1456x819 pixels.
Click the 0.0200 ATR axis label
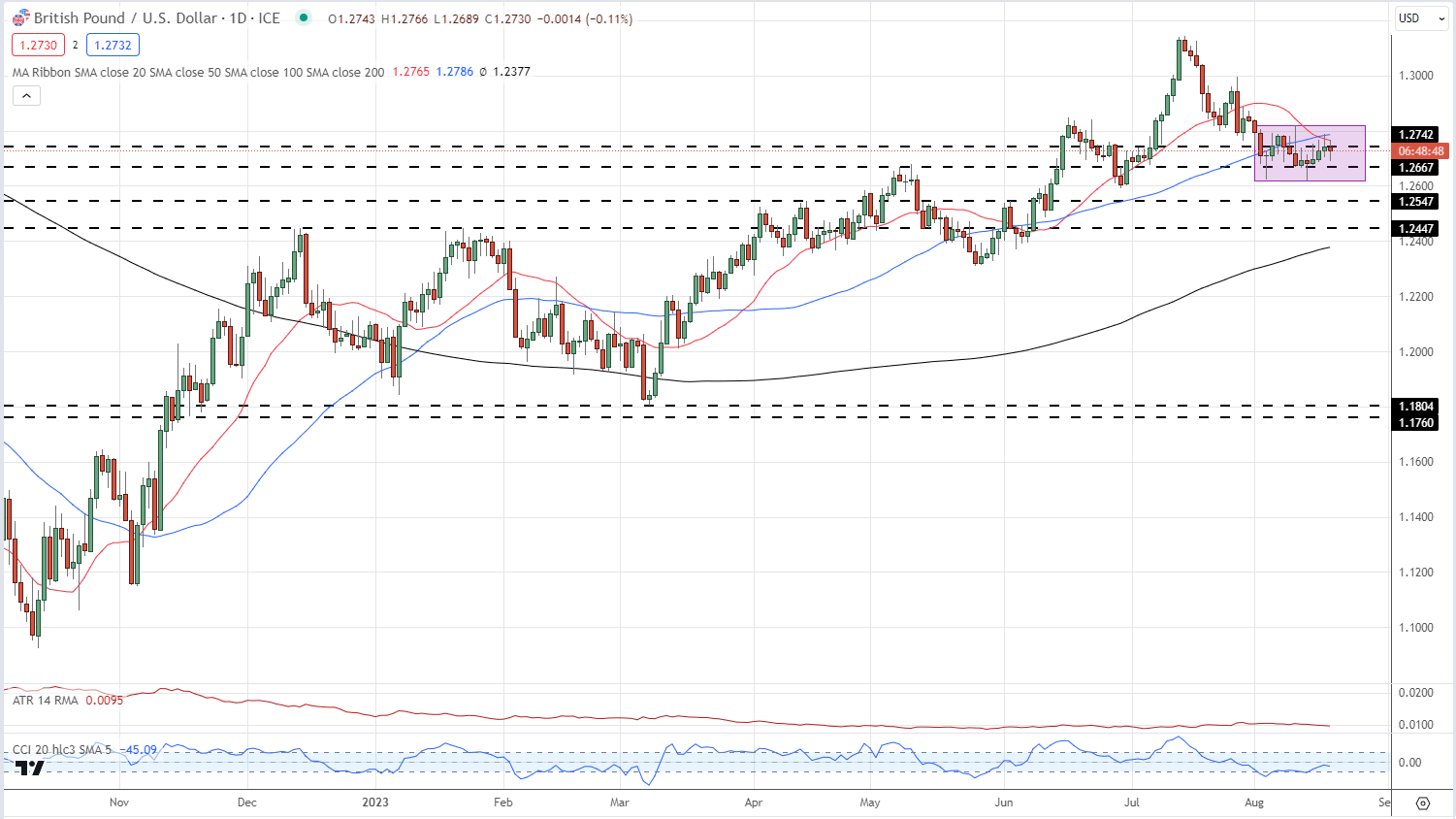[x=1415, y=693]
